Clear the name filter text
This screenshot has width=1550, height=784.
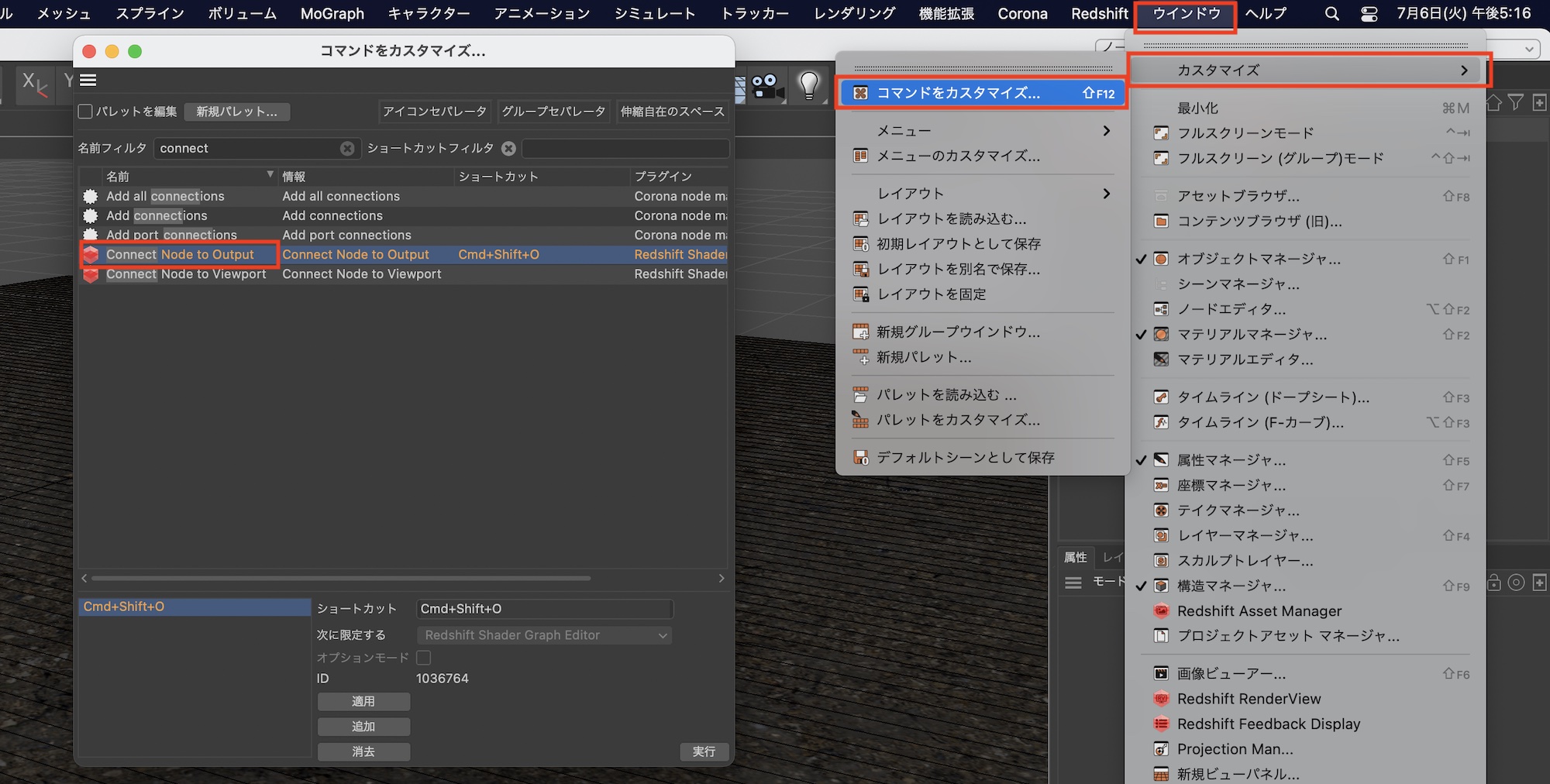pos(347,148)
